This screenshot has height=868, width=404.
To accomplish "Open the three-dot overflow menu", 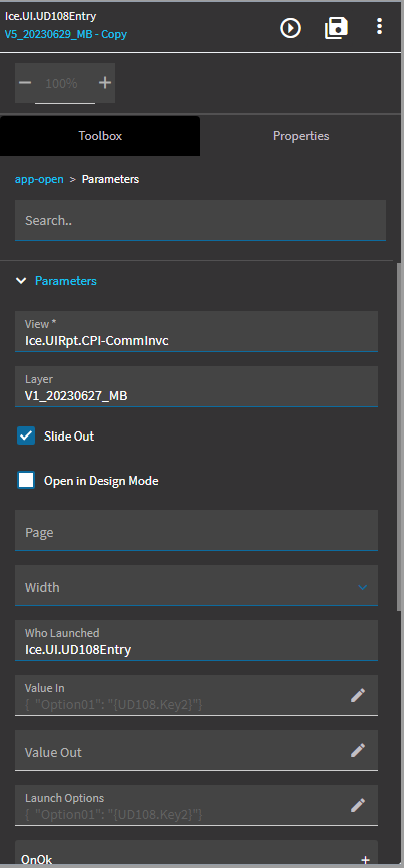I will [x=379, y=27].
